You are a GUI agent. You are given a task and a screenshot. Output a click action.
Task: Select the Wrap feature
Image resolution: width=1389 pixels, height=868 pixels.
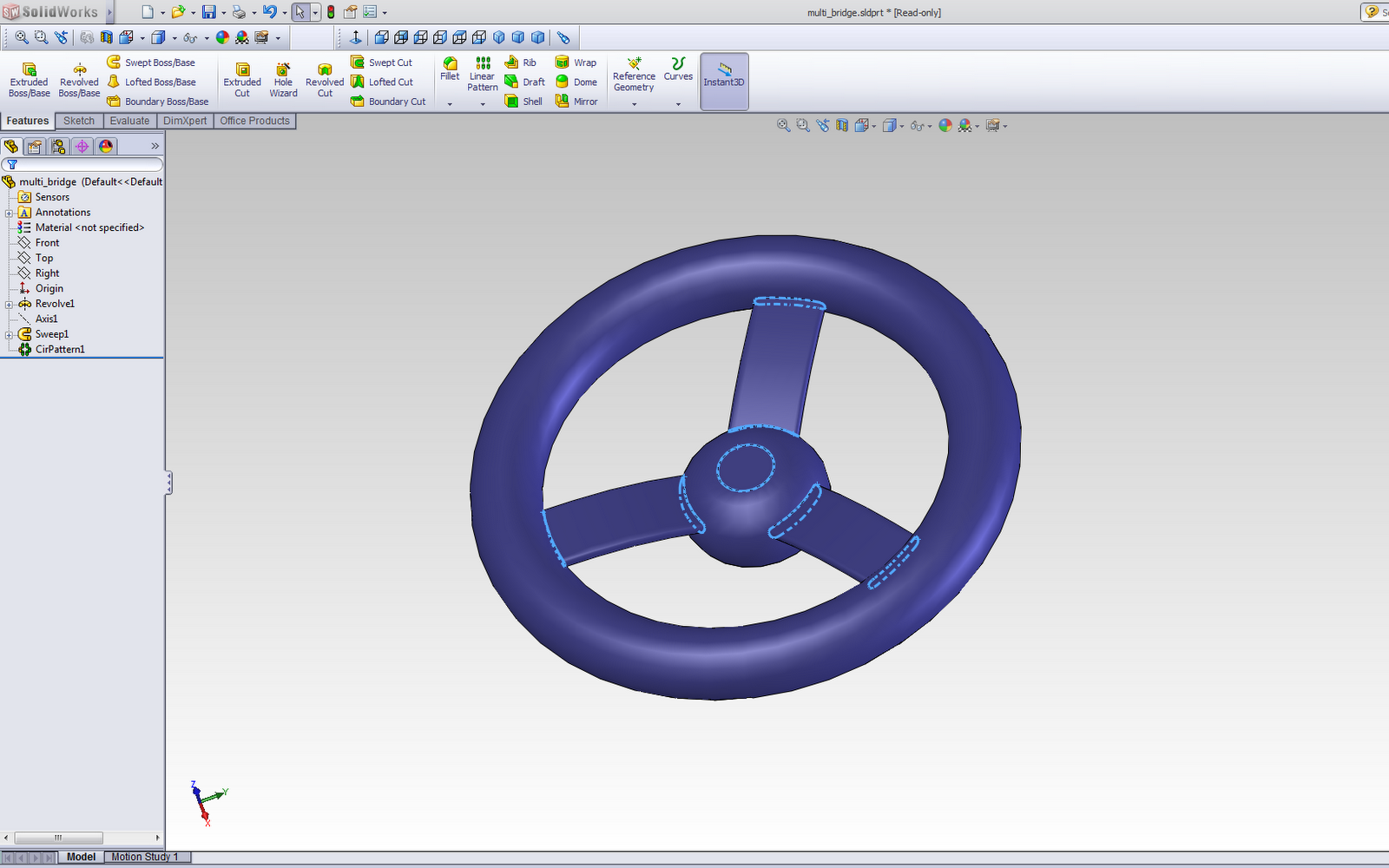tap(576, 62)
